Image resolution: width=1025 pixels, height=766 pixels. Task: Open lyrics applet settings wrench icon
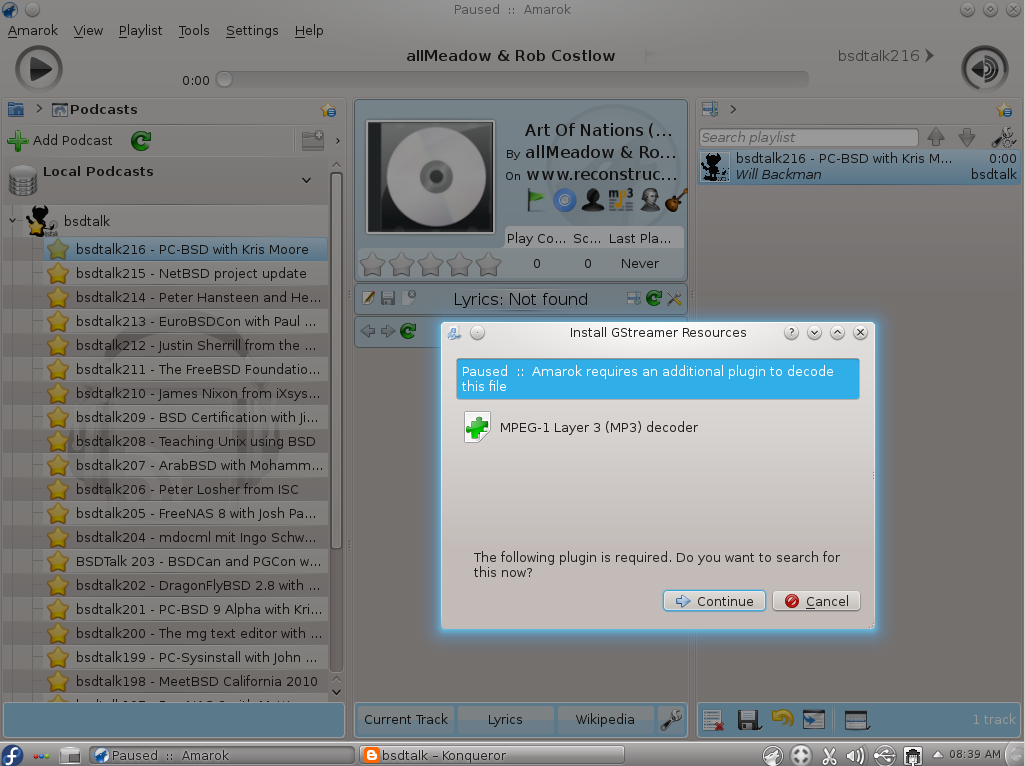pos(674,299)
